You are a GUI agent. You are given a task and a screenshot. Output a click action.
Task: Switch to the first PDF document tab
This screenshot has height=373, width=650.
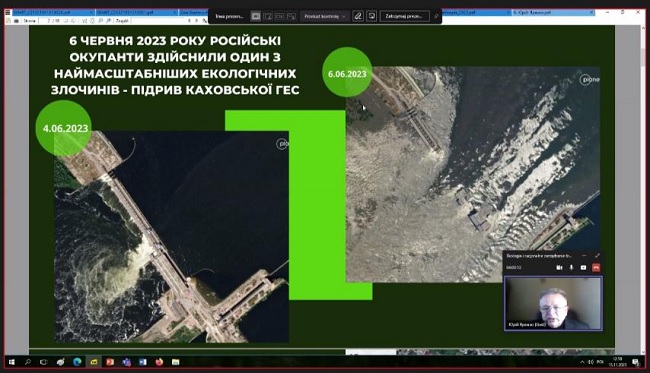point(53,12)
